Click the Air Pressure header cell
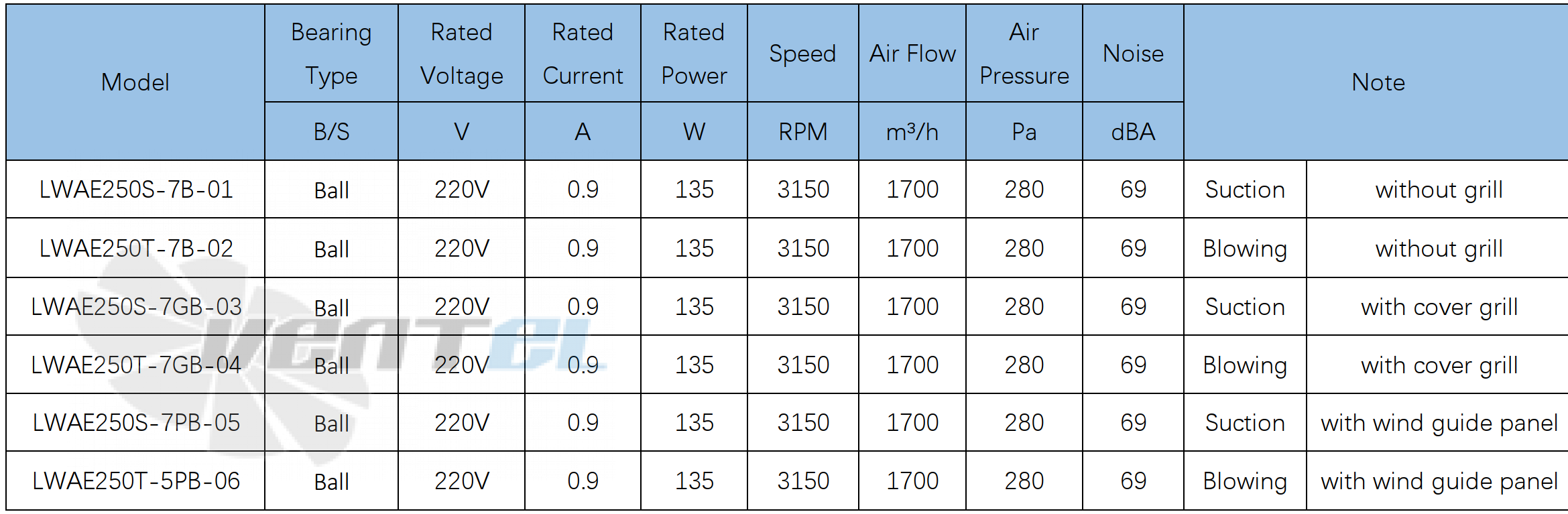The image size is (1568, 514). [1024, 54]
